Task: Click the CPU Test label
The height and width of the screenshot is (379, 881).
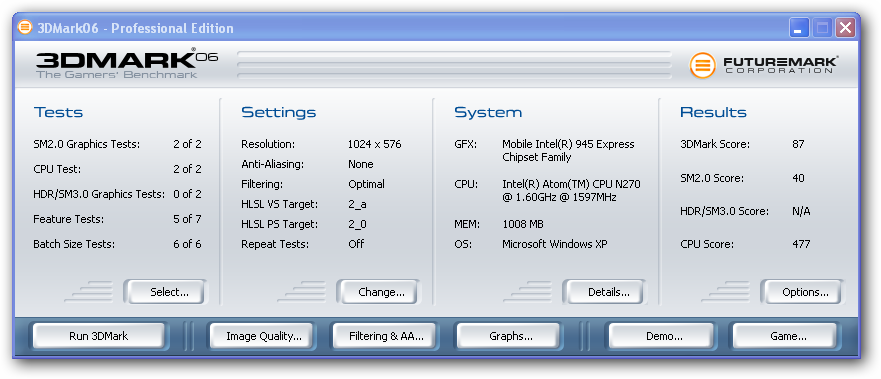Action: (x=57, y=169)
